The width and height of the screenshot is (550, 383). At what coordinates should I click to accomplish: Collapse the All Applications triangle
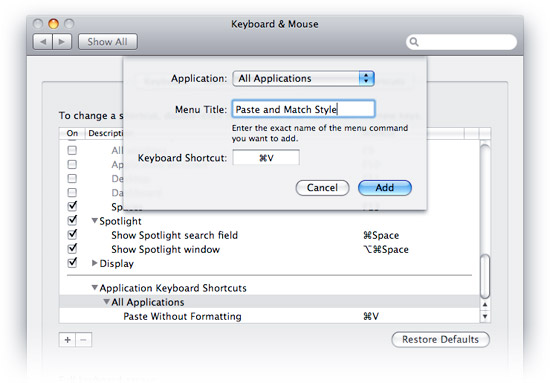coord(107,302)
